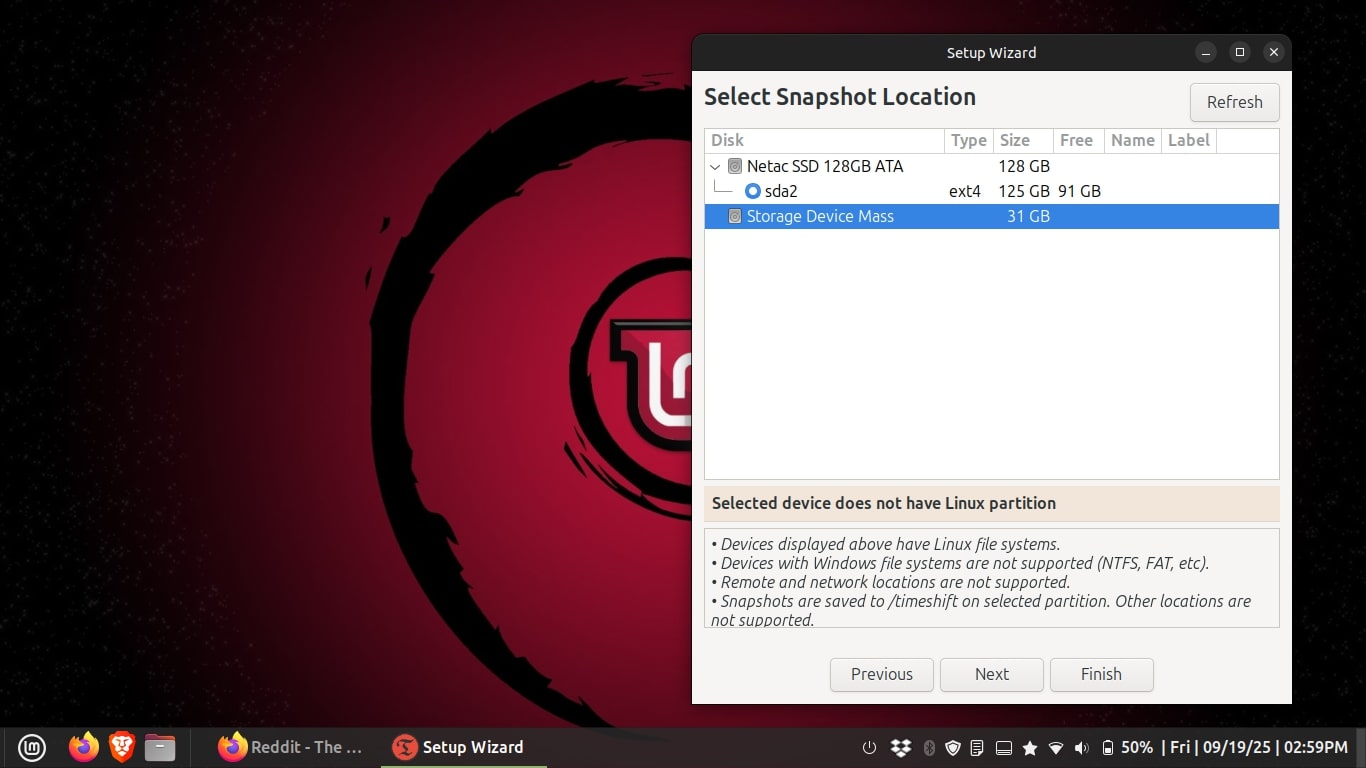Open the file manager launcher
The height and width of the screenshot is (768, 1366).
pyautogui.click(x=160, y=747)
